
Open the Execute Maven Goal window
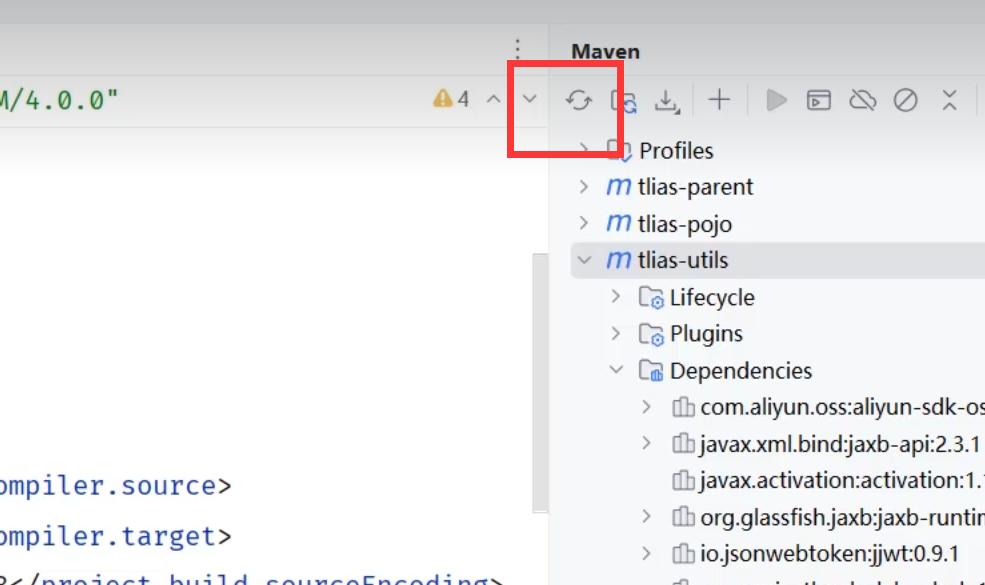point(819,100)
